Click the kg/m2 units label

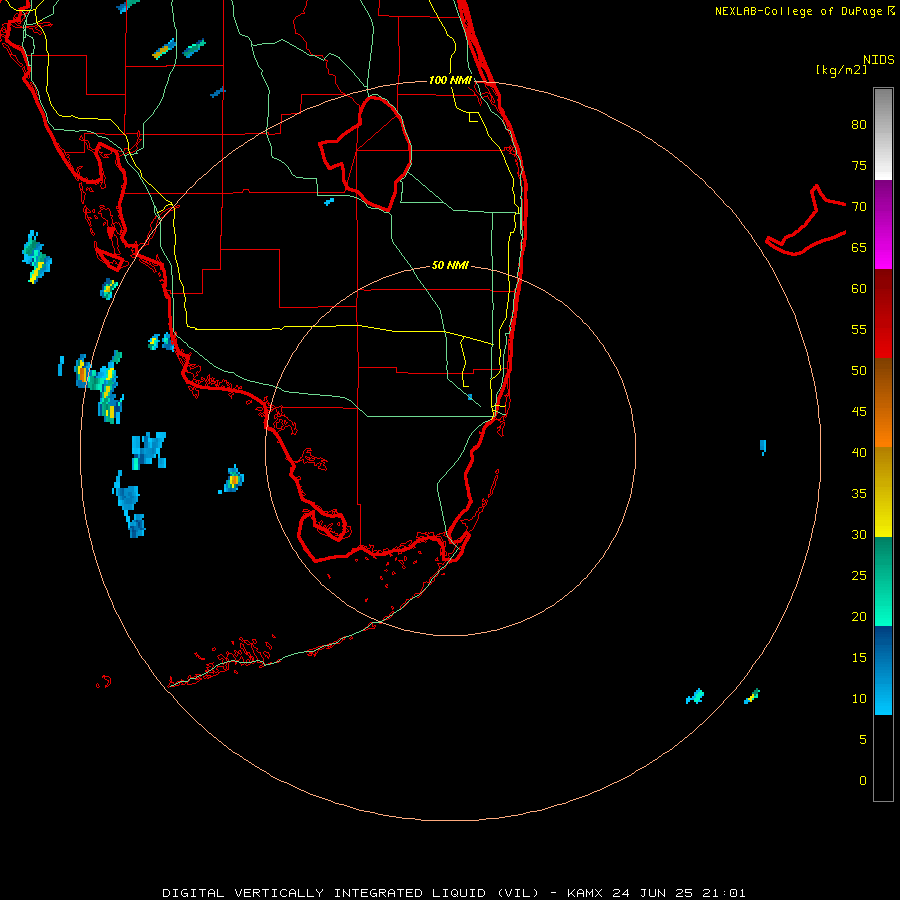point(841,70)
